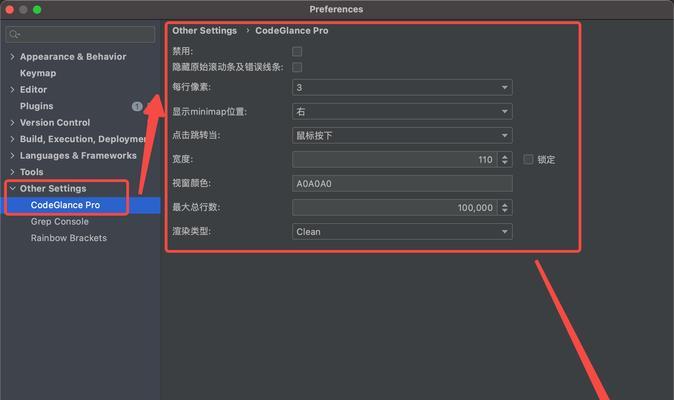
Task: Expand Appearance & Behavior section
Action: point(12,57)
